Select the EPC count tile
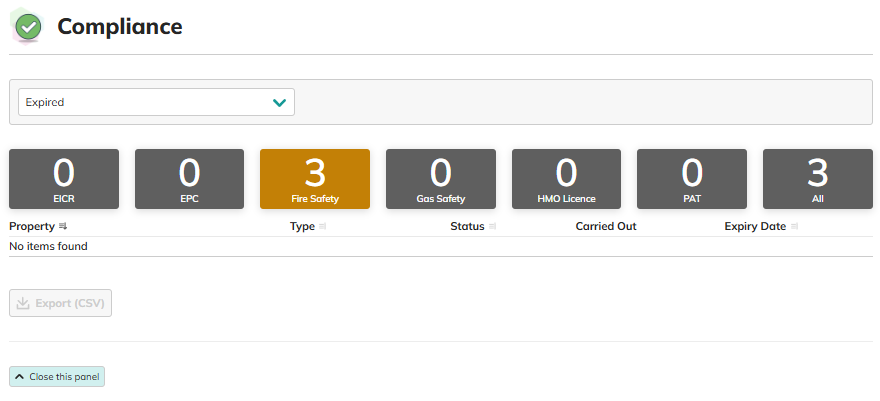Image resolution: width=880 pixels, height=401 pixels. [189, 179]
